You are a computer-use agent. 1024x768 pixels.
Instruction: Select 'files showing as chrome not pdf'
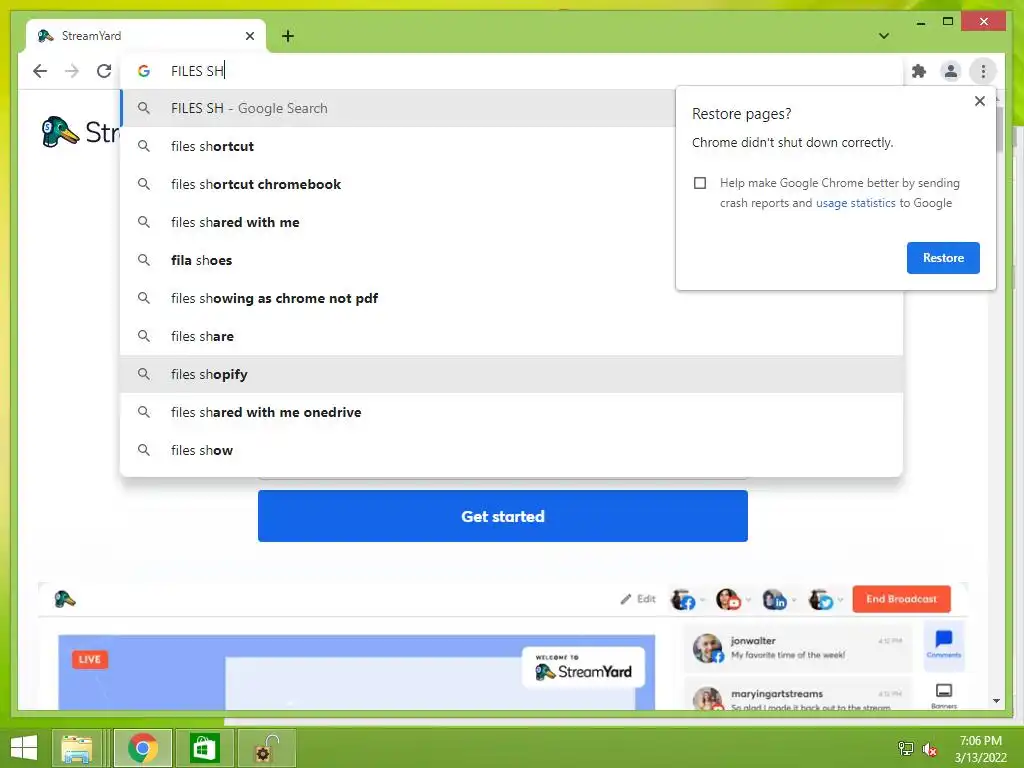(x=511, y=298)
